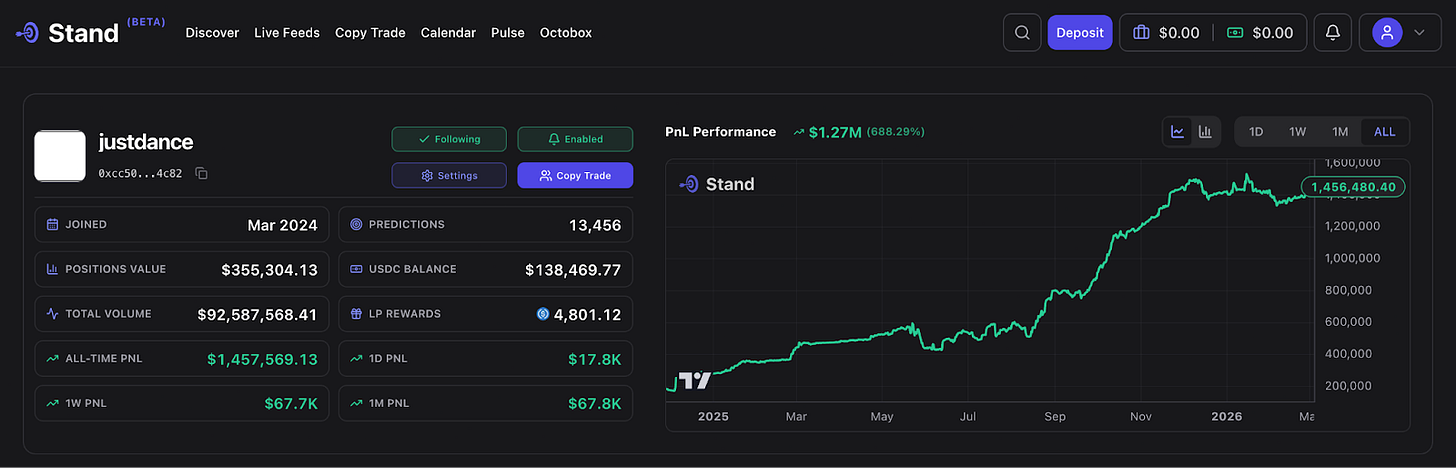The image size is (1456, 468).
Task: Click the trend icon beside 1D PNL
Action: coord(356,358)
